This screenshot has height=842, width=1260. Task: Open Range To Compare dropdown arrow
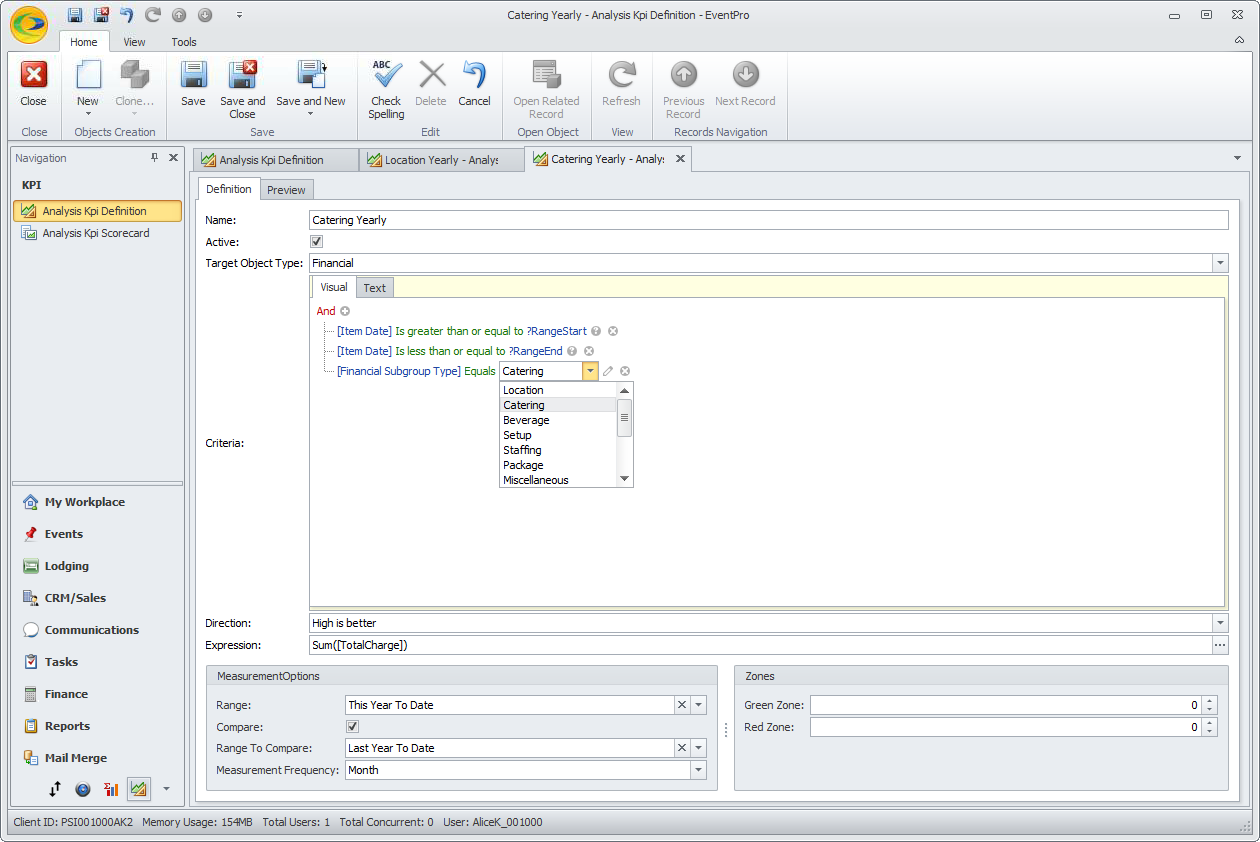click(x=699, y=748)
